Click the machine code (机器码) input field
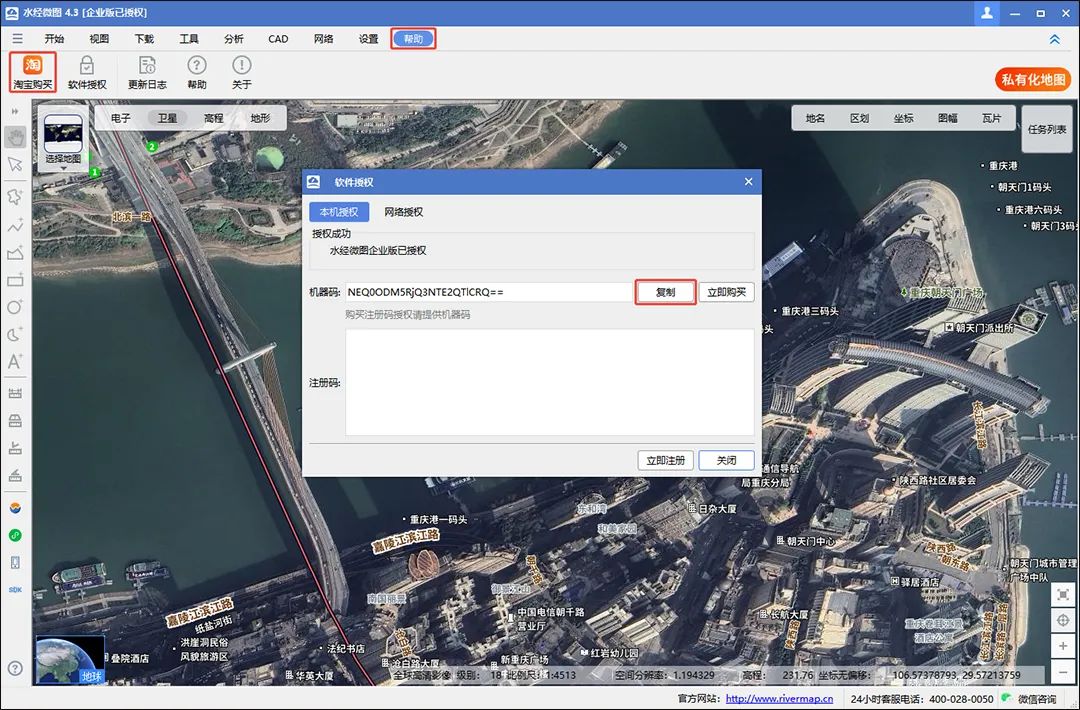 point(488,292)
